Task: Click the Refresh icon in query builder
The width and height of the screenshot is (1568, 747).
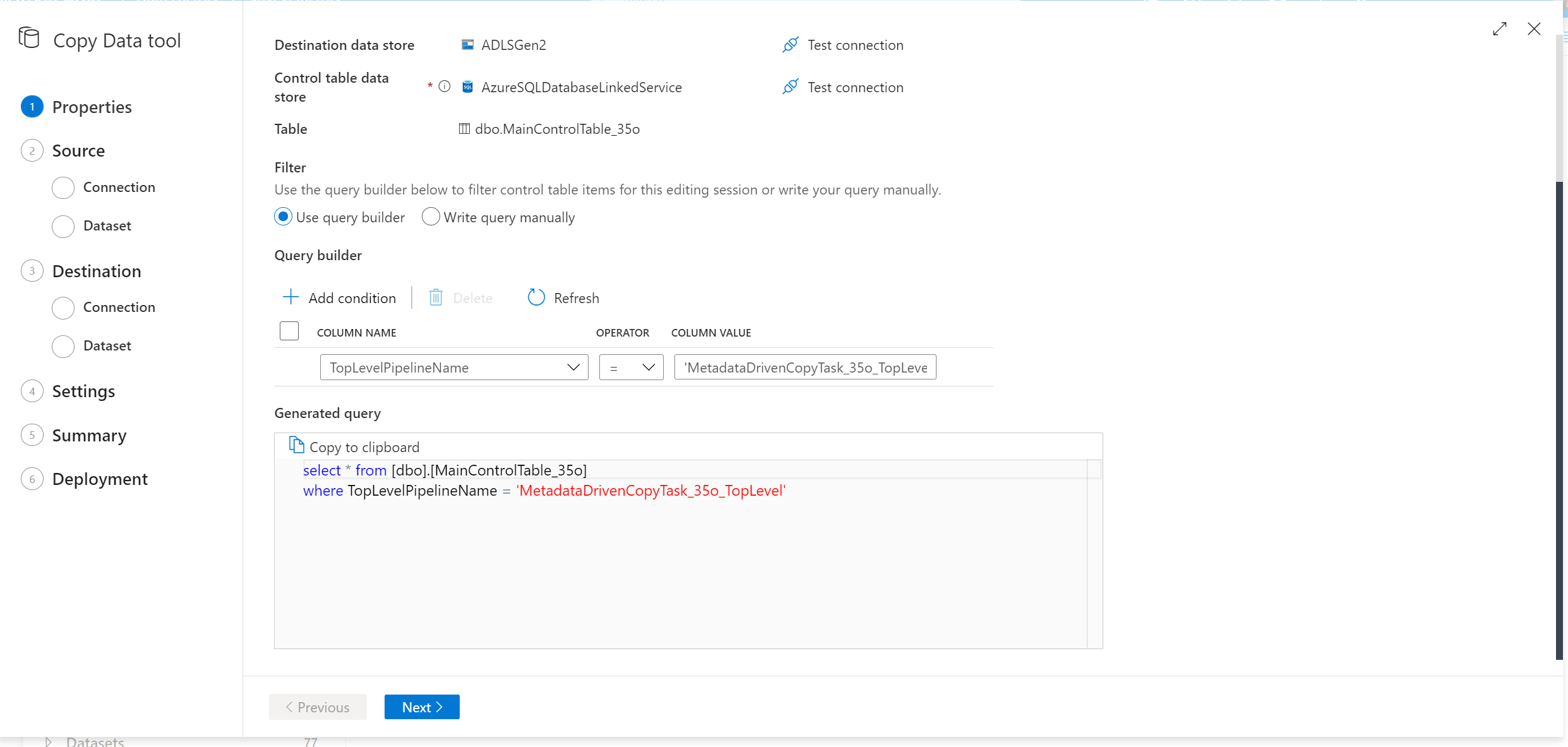Action: [x=536, y=297]
